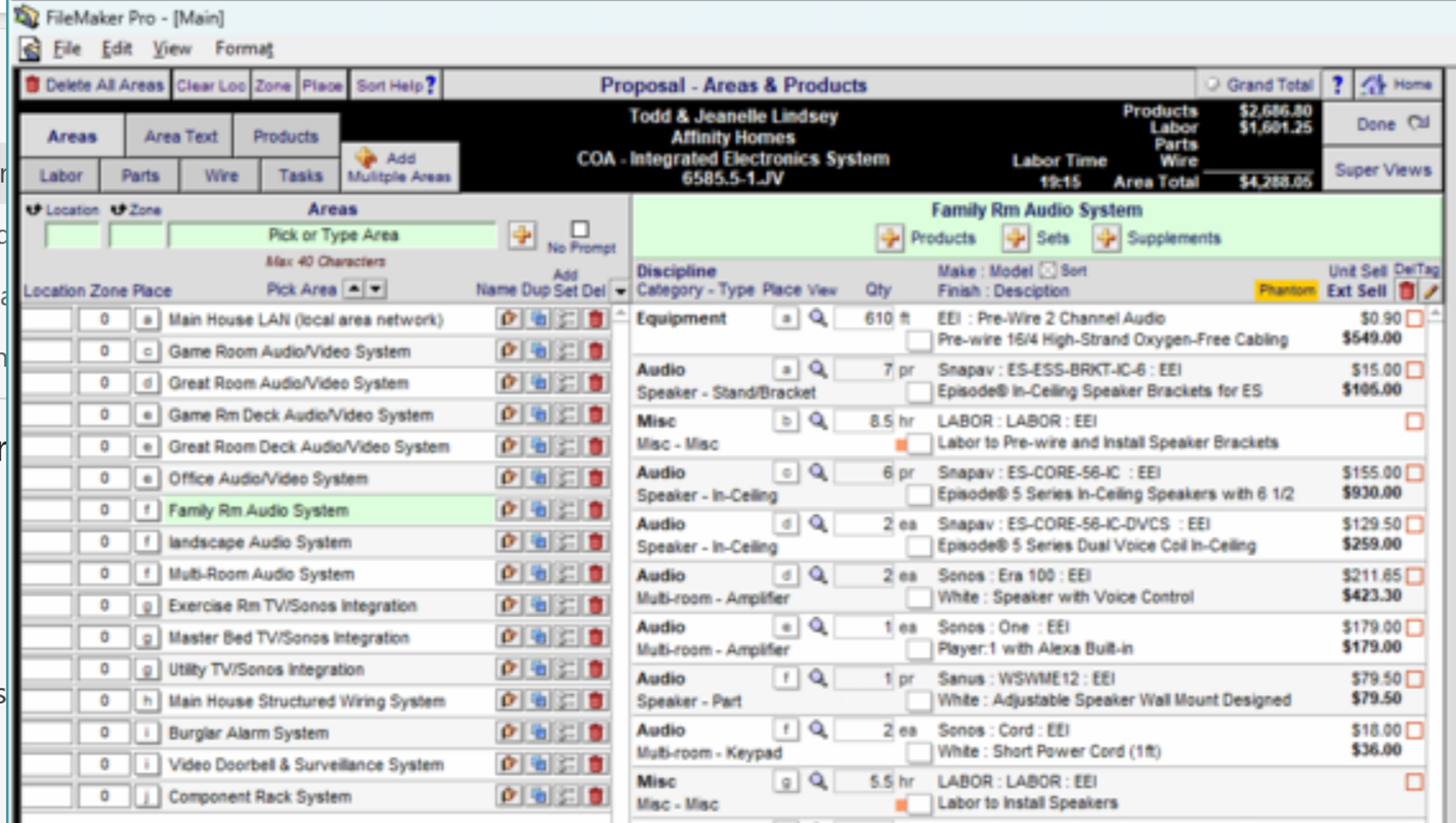Click the Done button

(x=1382, y=124)
